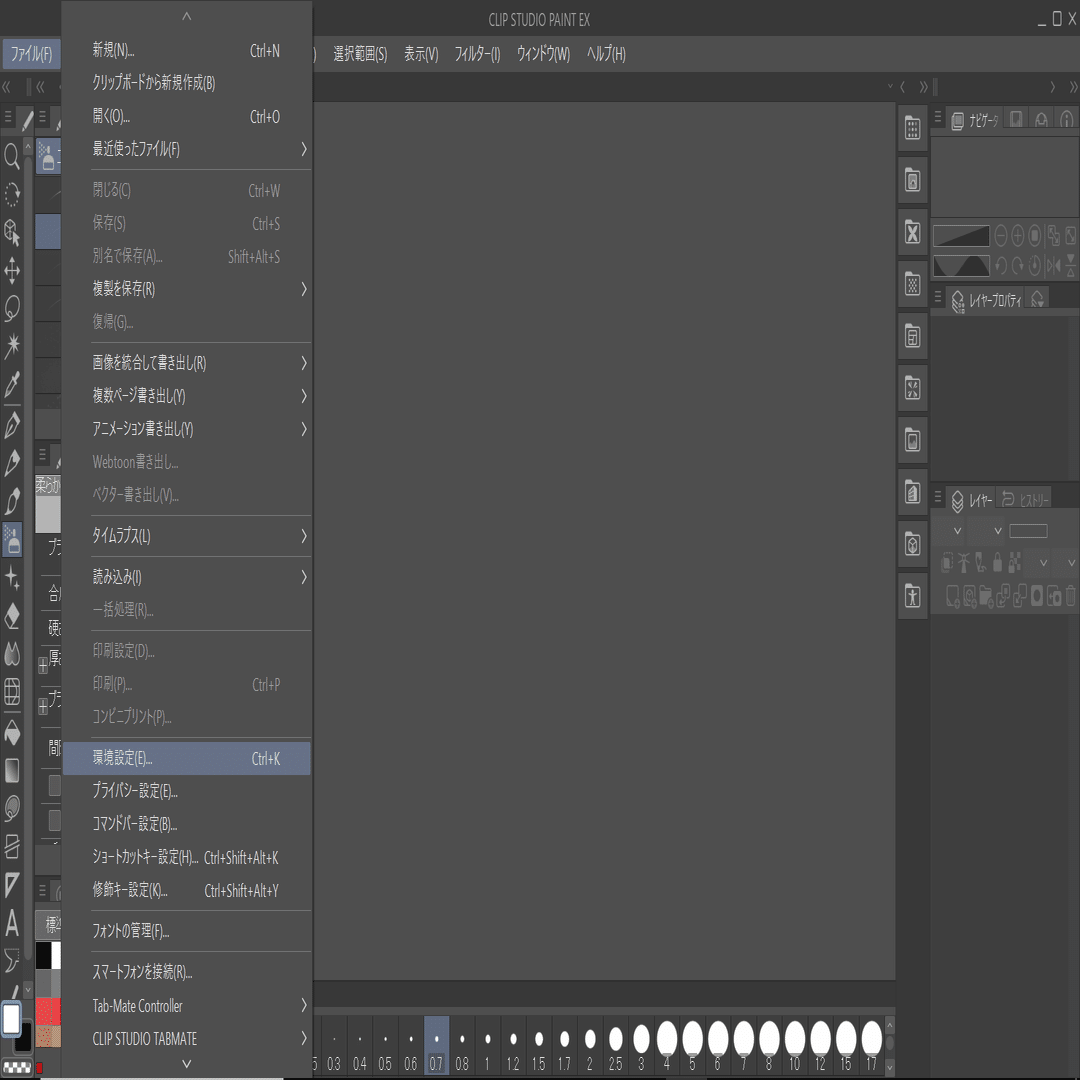Choose 環境設定(E)... menu item
The image size is (1080, 1080).
(x=187, y=758)
